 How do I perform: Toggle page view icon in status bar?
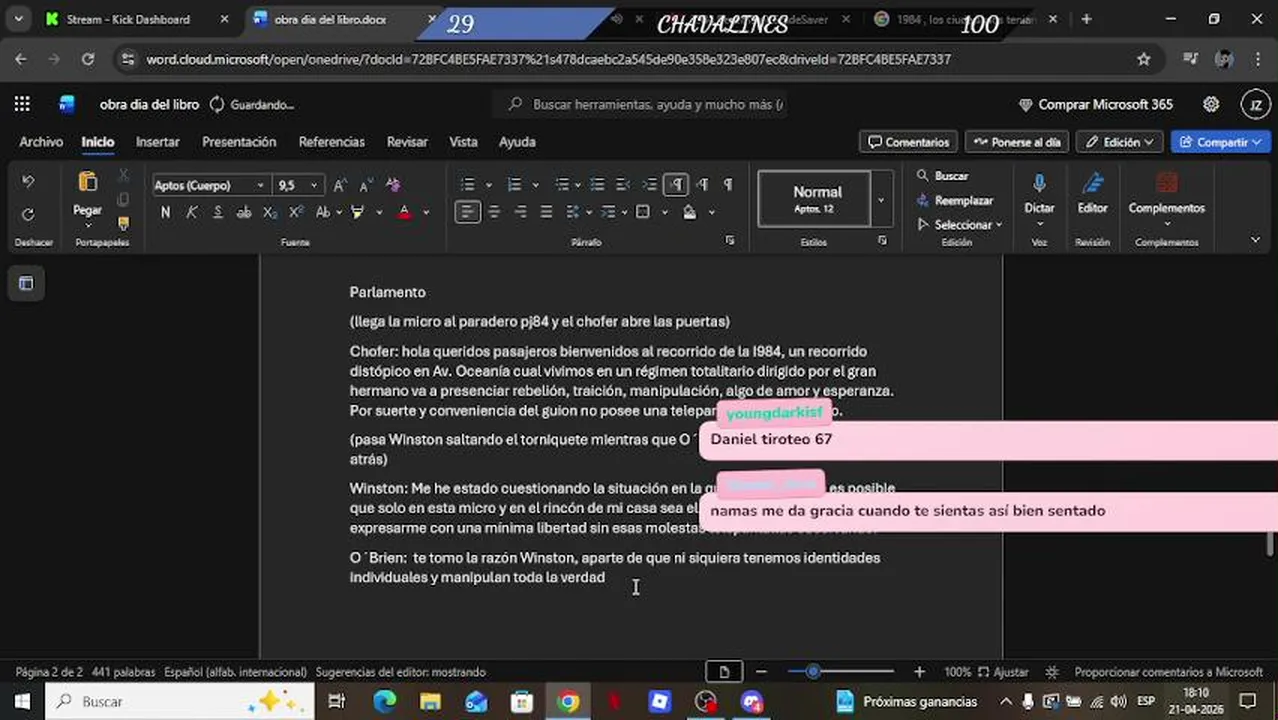(x=724, y=672)
